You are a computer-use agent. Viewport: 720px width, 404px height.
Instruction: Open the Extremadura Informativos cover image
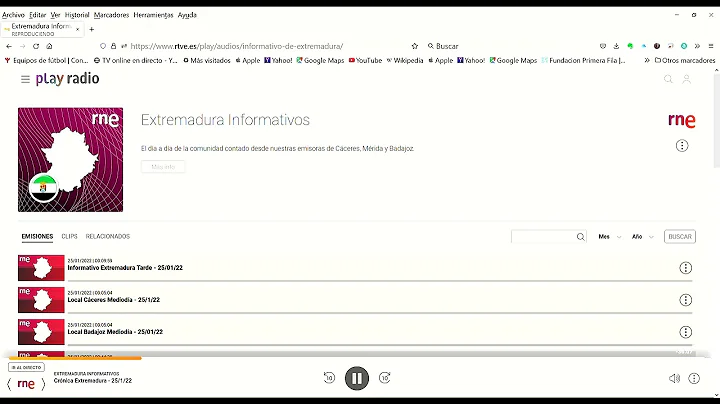coord(70,160)
